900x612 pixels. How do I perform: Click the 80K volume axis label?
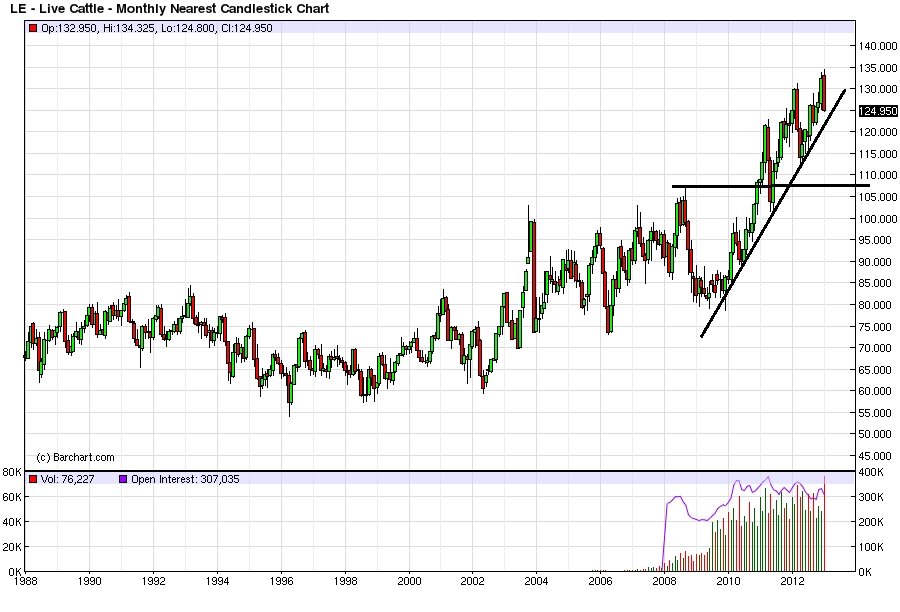pos(12,472)
